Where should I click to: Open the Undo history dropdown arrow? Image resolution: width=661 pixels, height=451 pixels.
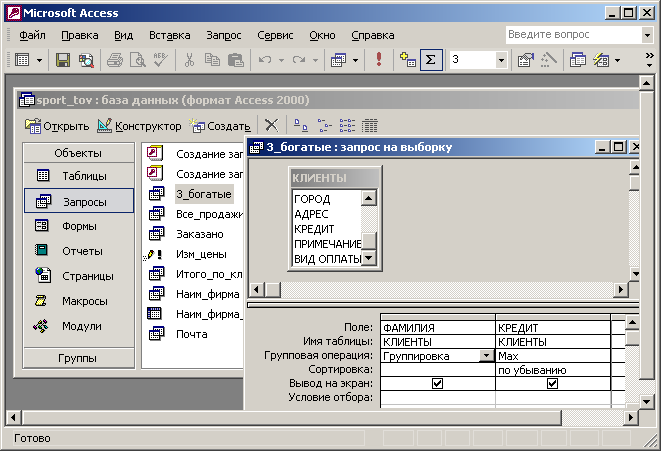(x=281, y=60)
